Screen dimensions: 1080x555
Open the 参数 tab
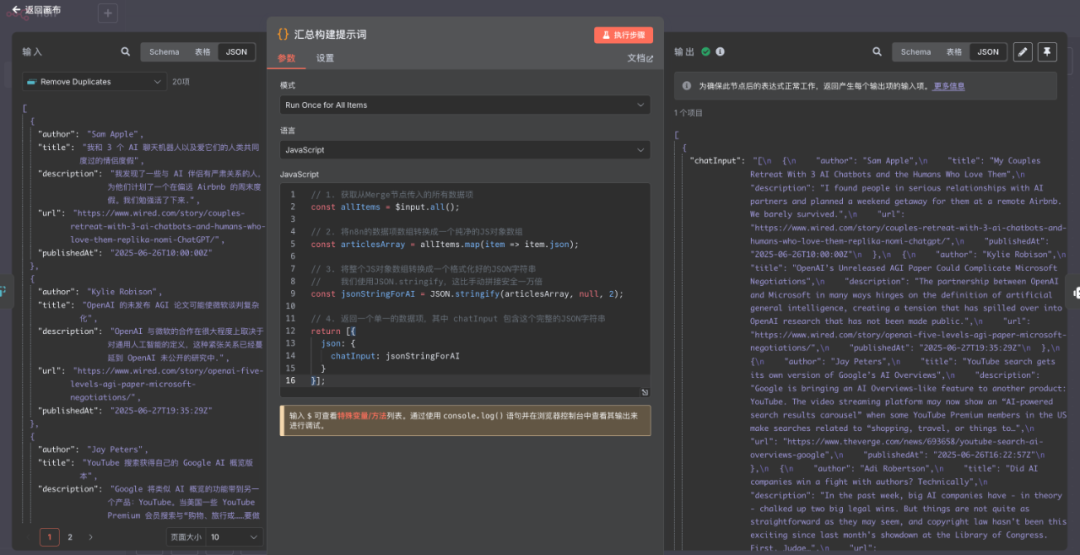click(287, 59)
